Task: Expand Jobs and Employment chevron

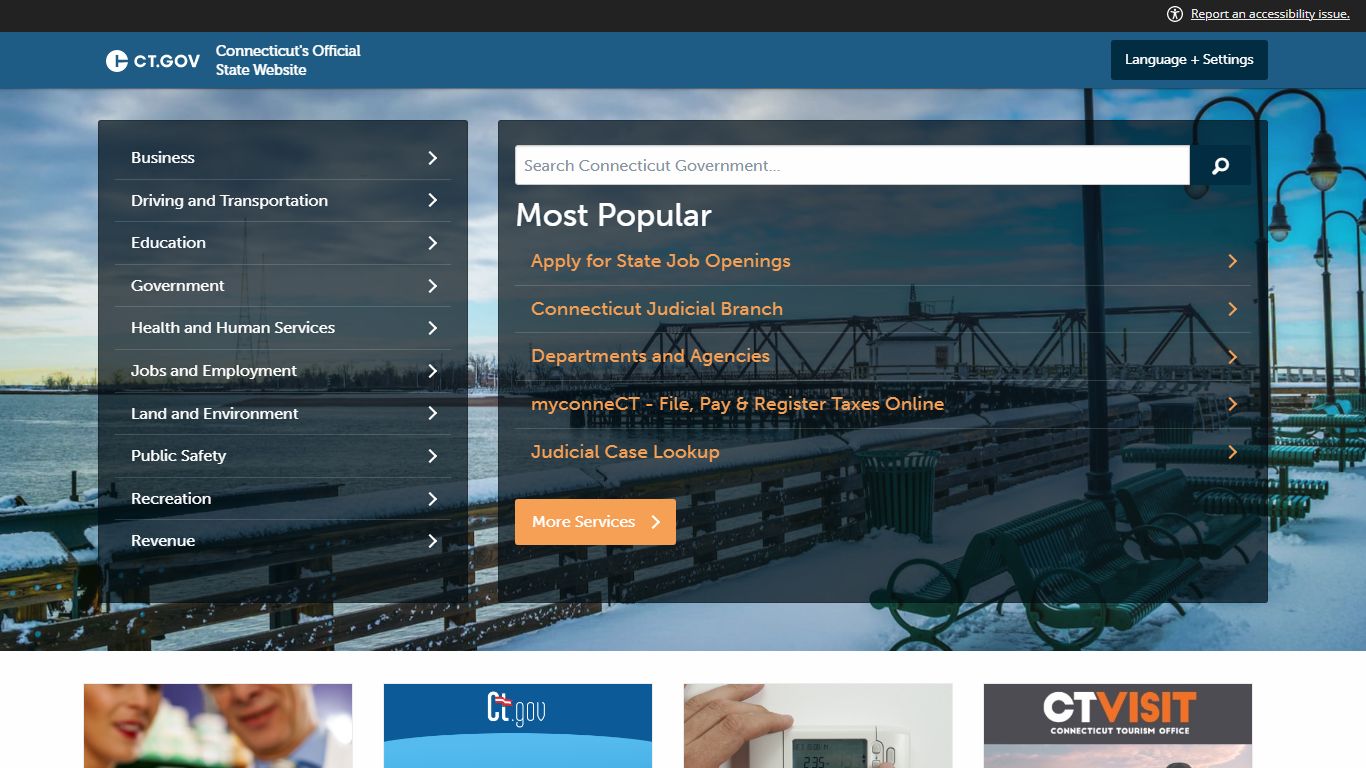Action: tap(433, 371)
